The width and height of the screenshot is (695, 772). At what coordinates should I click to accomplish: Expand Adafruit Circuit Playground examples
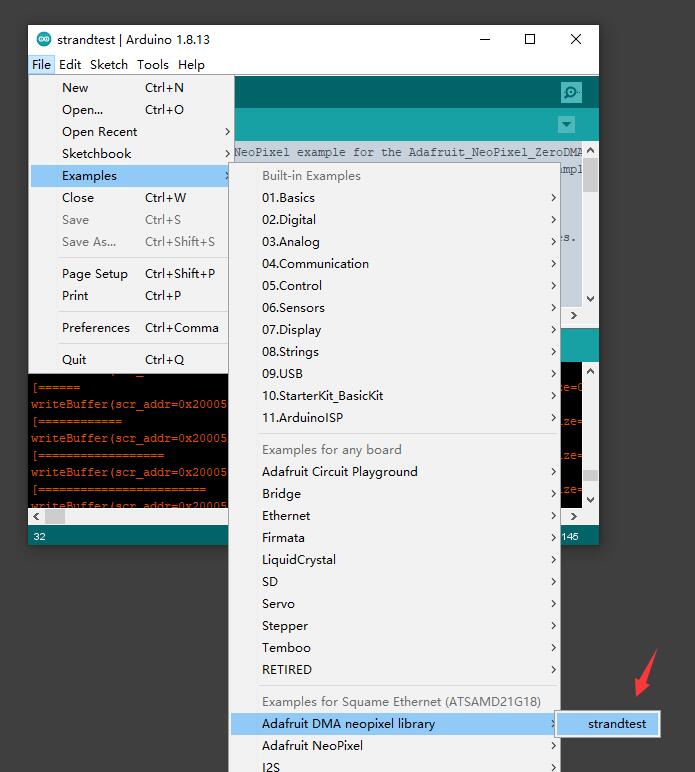click(x=395, y=472)
